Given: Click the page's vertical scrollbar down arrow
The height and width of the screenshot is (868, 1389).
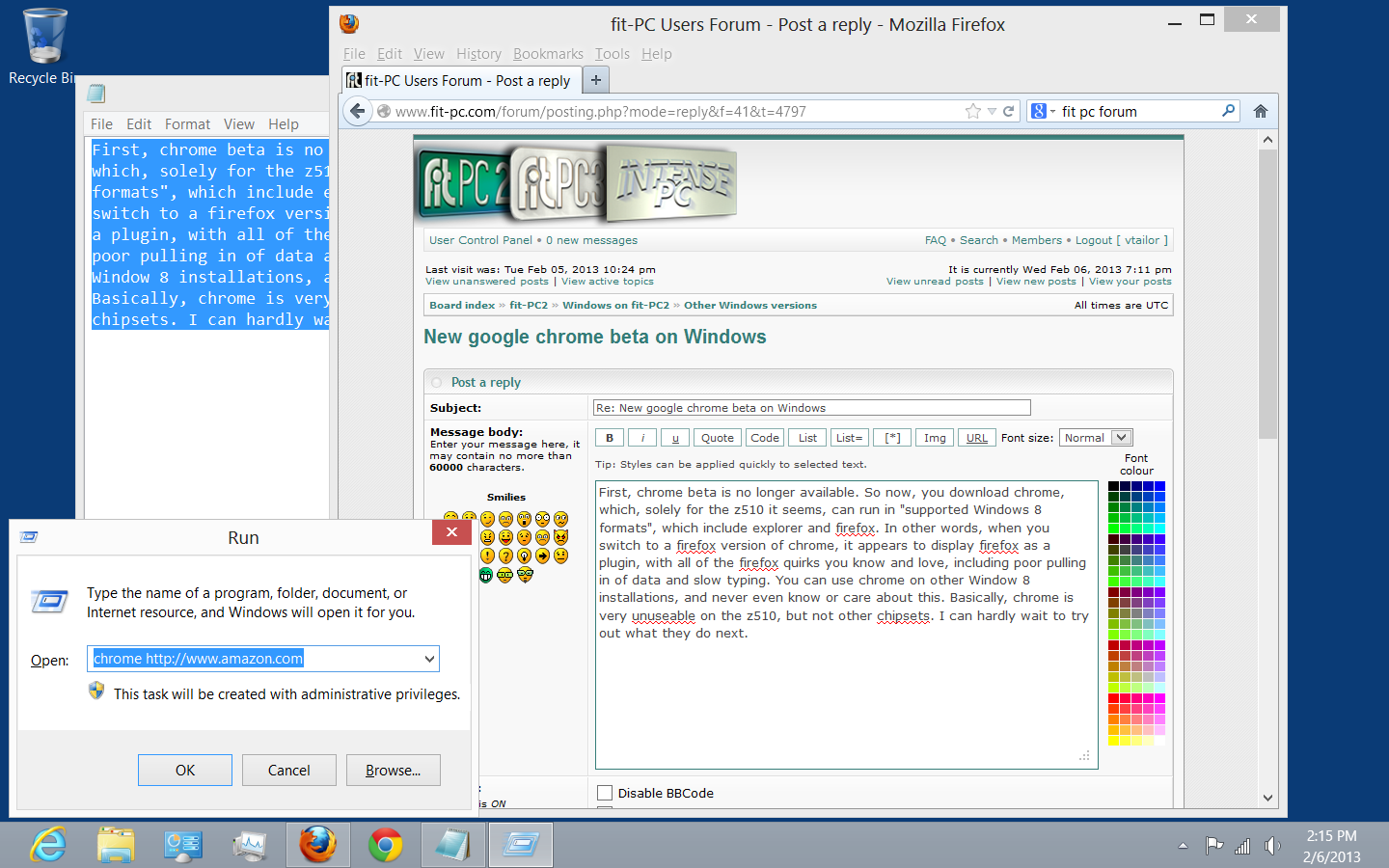Looking at the screenshot, I should [1267, 799].
